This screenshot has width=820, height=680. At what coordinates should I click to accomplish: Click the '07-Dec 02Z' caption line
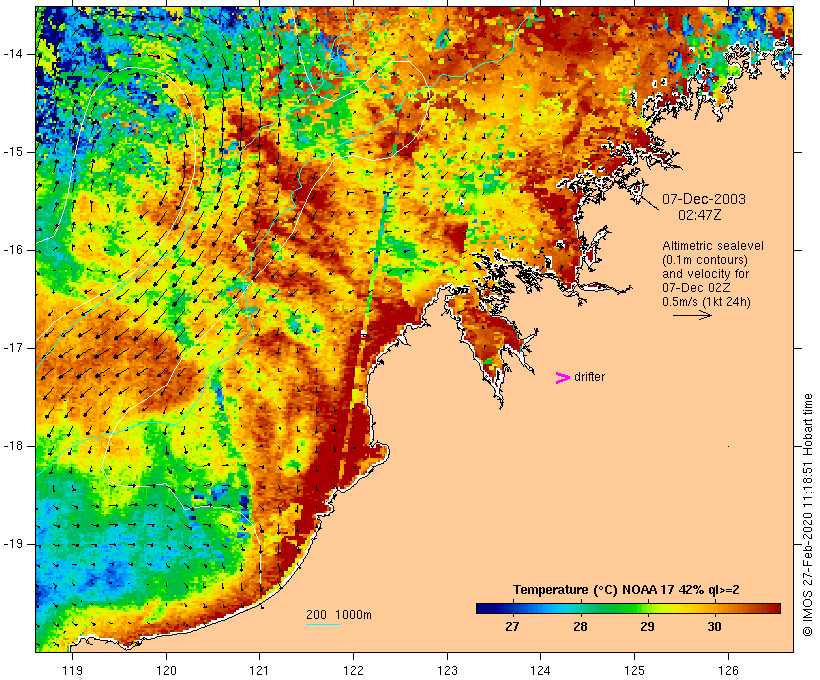click(696, 288)
